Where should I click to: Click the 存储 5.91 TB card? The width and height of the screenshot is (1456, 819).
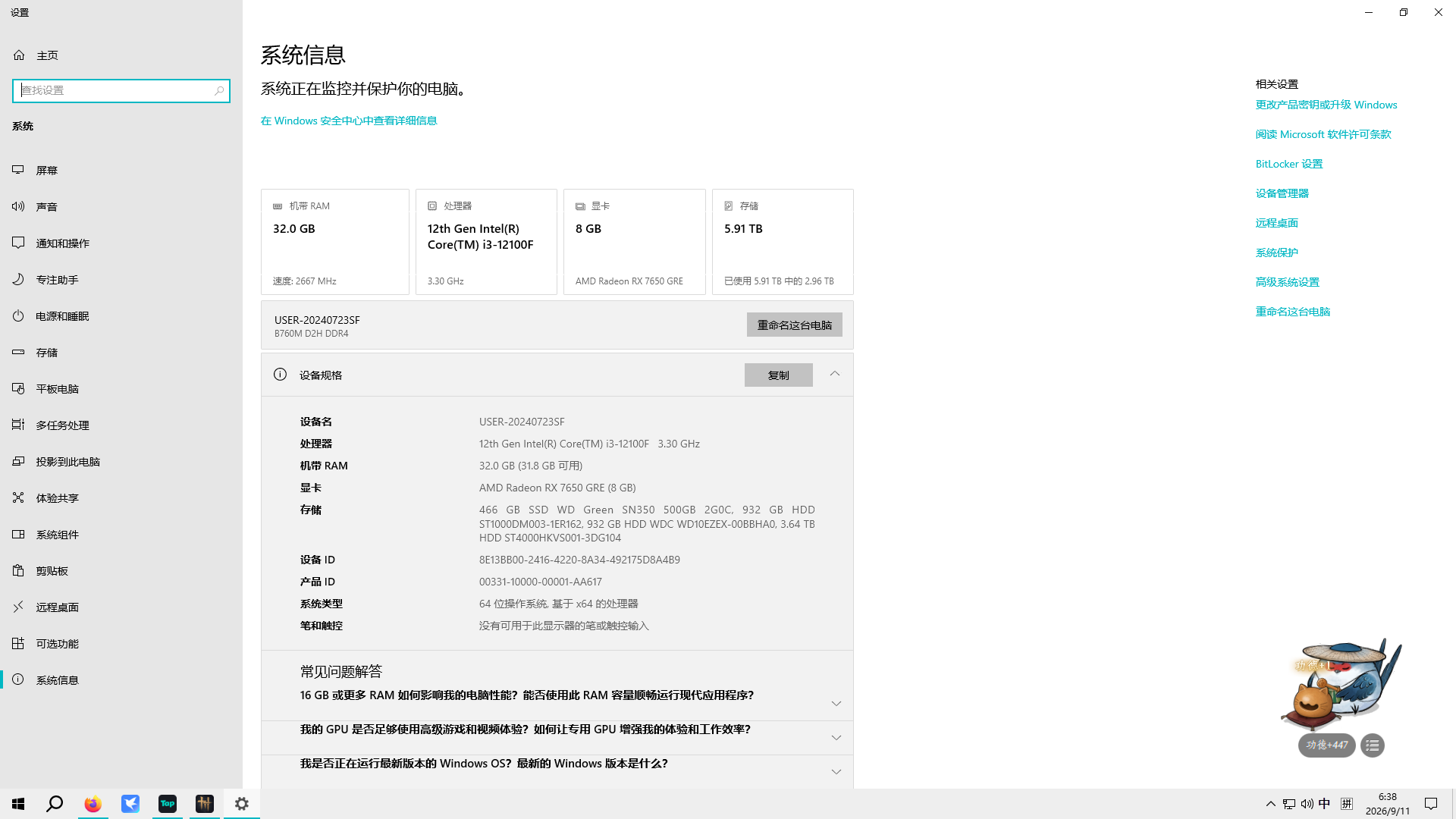783,242
